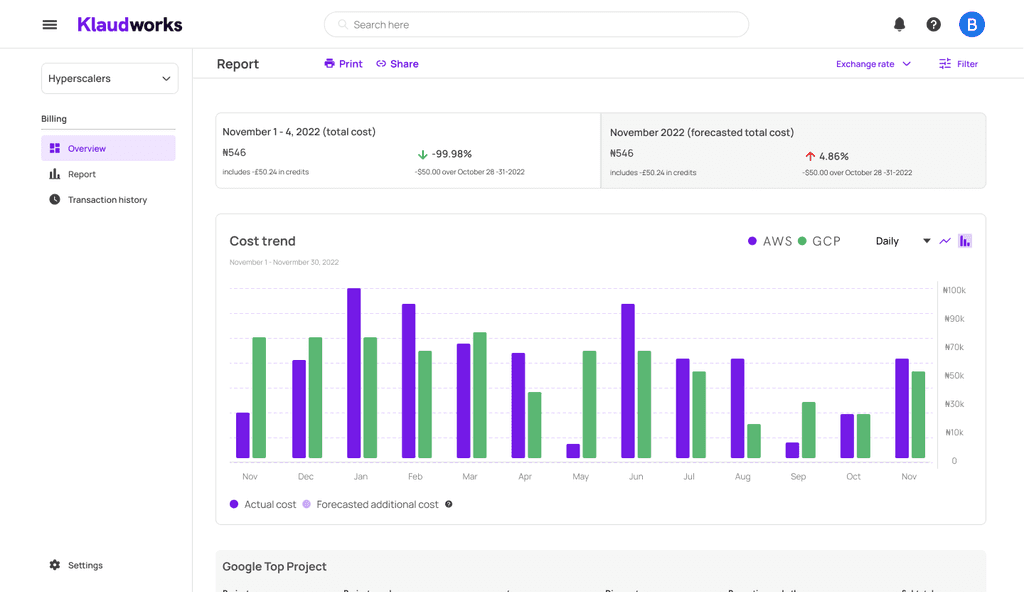Click the Daily dropdown arrow

pos(926,241)
